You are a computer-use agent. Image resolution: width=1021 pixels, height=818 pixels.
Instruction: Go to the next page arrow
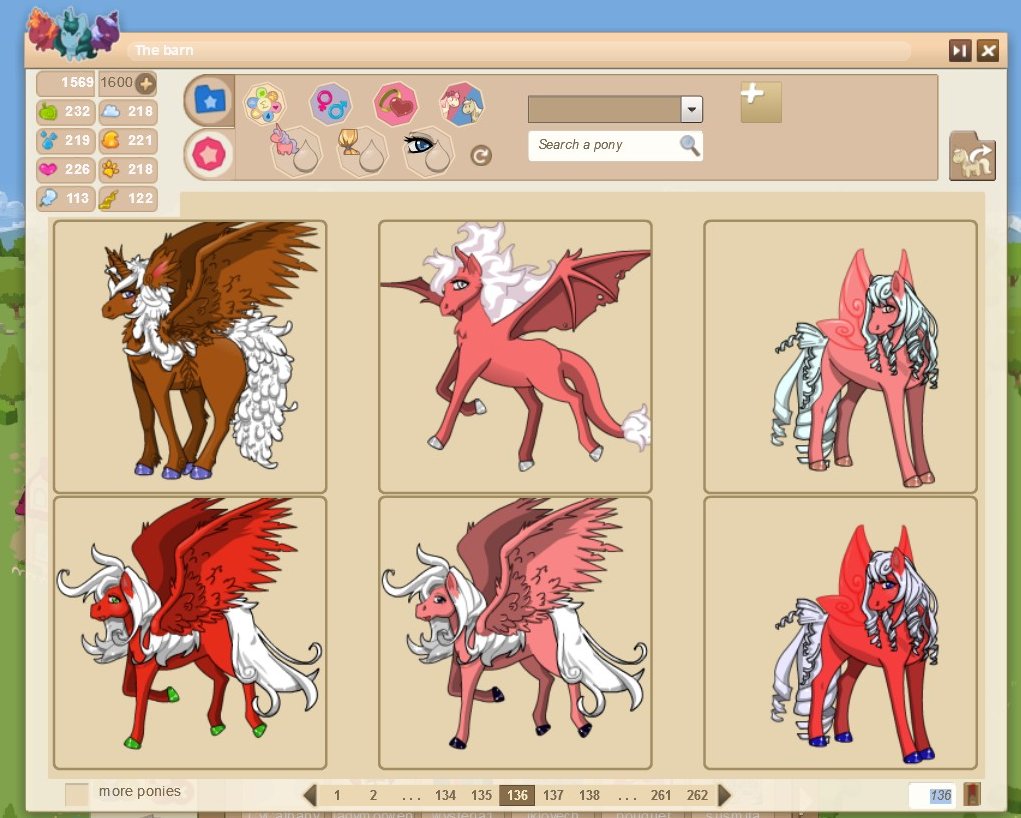point(724,795)
